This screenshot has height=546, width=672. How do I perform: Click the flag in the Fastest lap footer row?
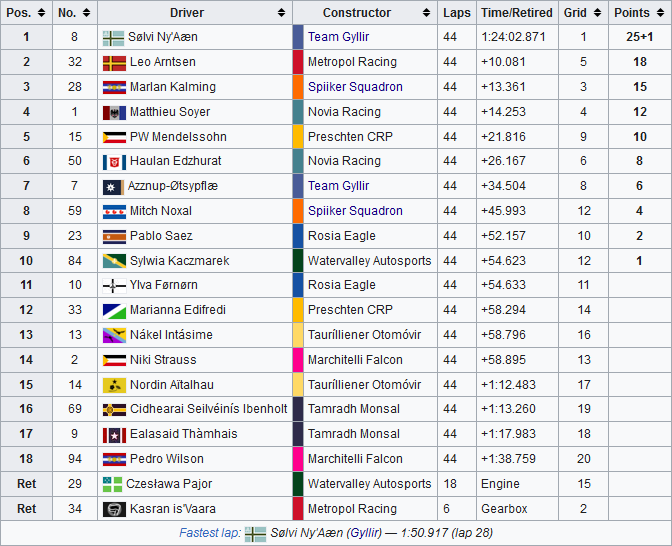[x=255, y=534]
